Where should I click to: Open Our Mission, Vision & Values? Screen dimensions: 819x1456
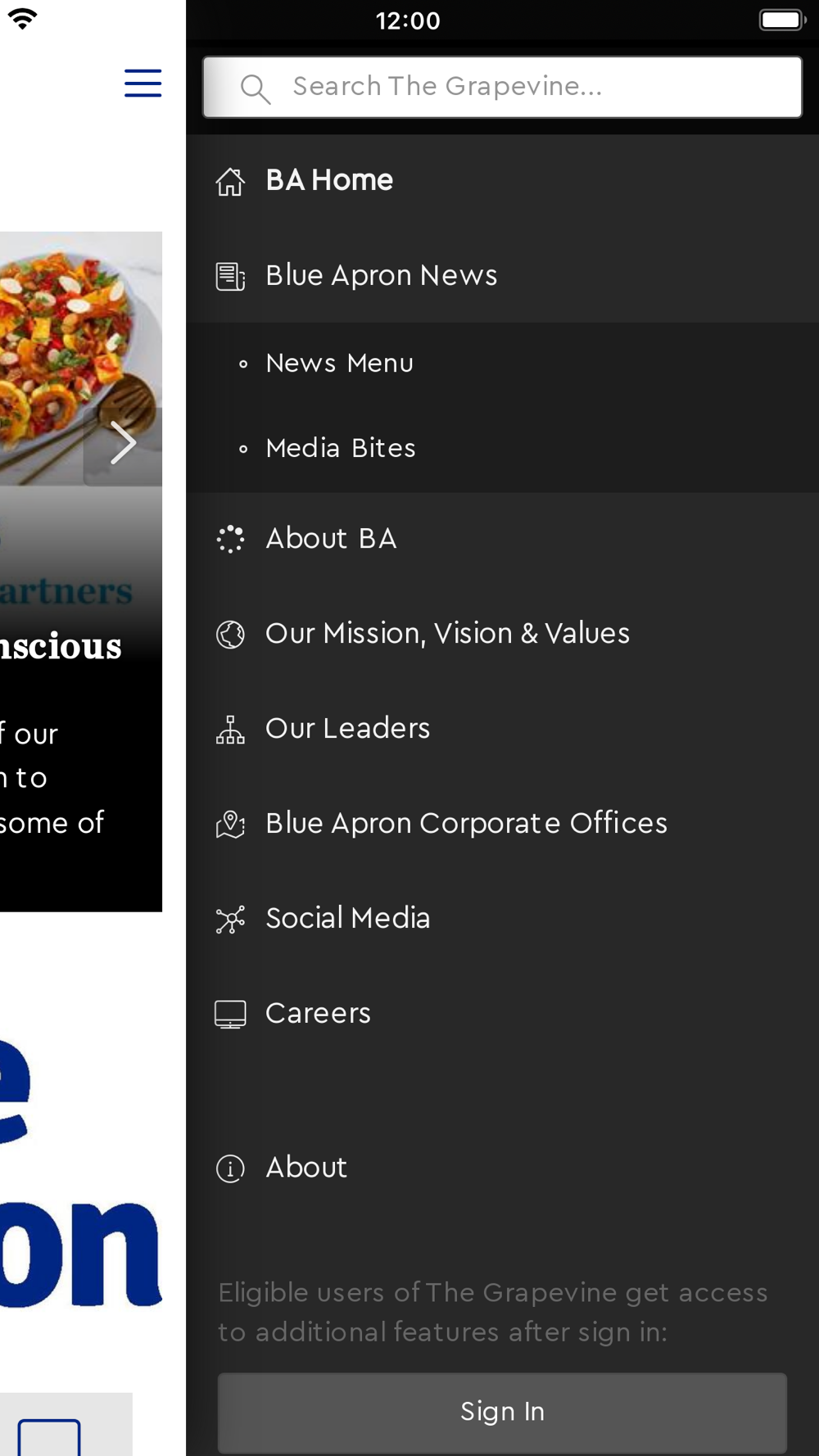[x=502, y=634]
